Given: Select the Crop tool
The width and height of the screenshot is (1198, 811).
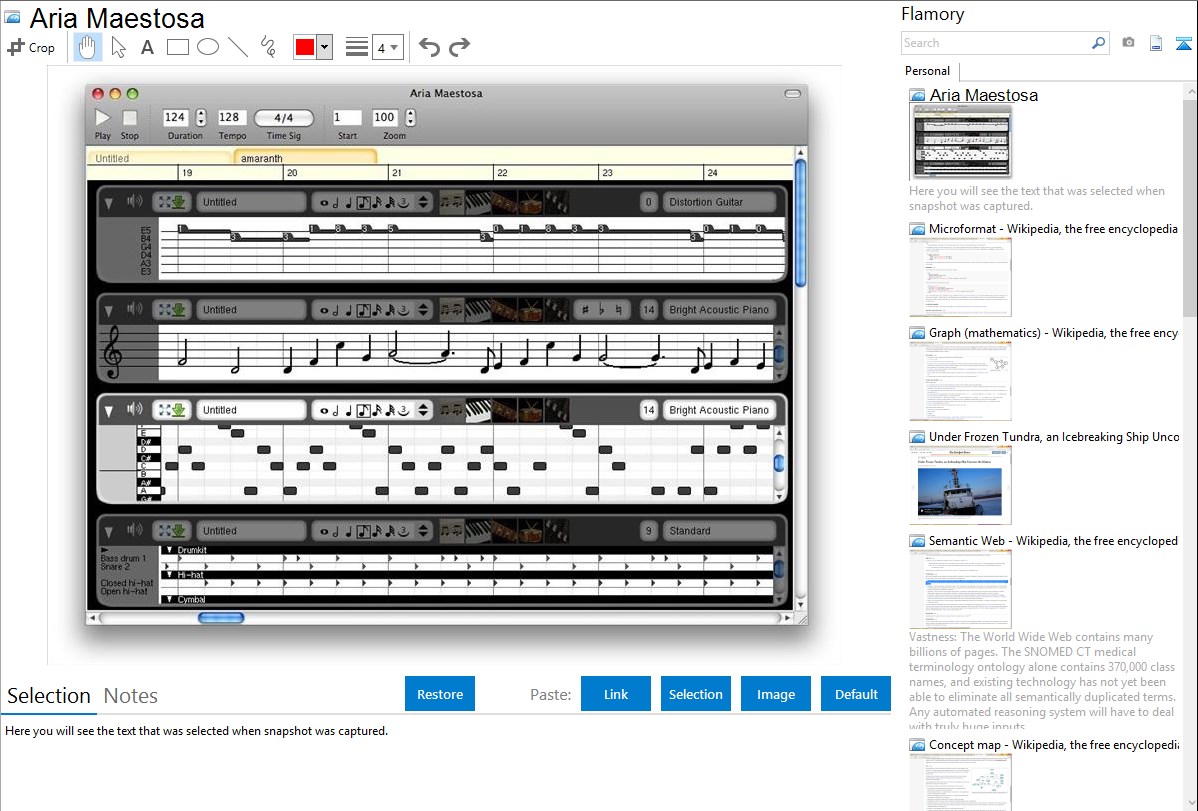Looking at the screenshot, I should click(31, 47).
